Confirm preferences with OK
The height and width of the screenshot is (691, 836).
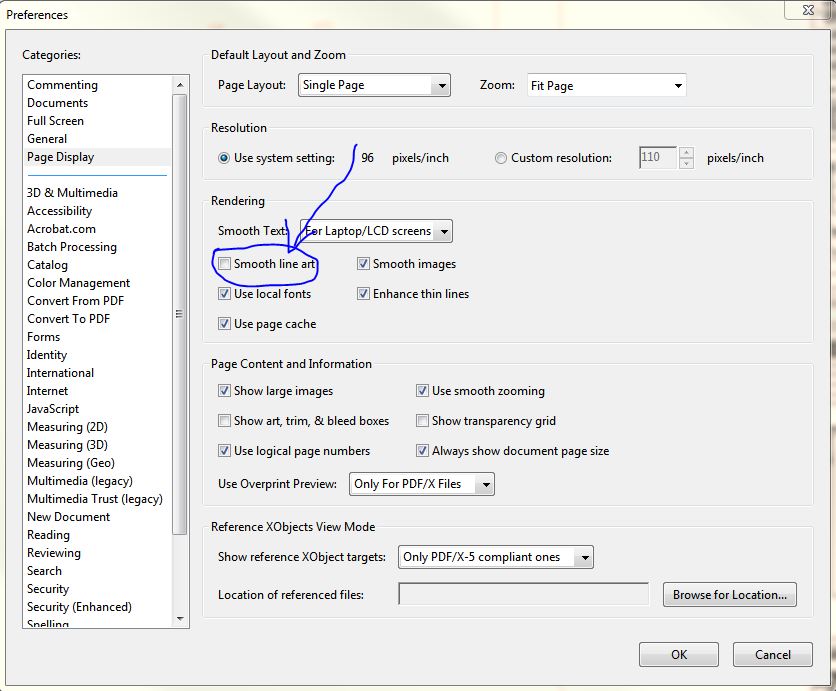(x=678, y=654)
